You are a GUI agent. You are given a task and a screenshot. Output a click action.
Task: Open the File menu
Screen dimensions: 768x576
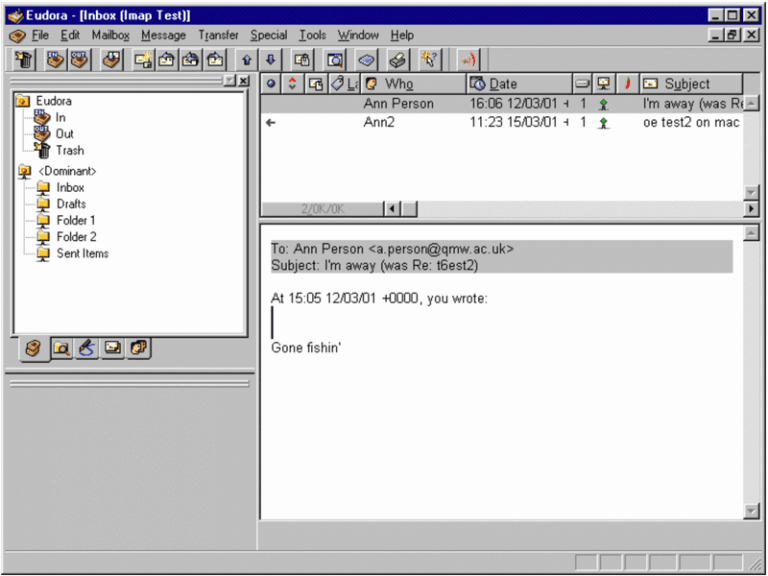40,35
